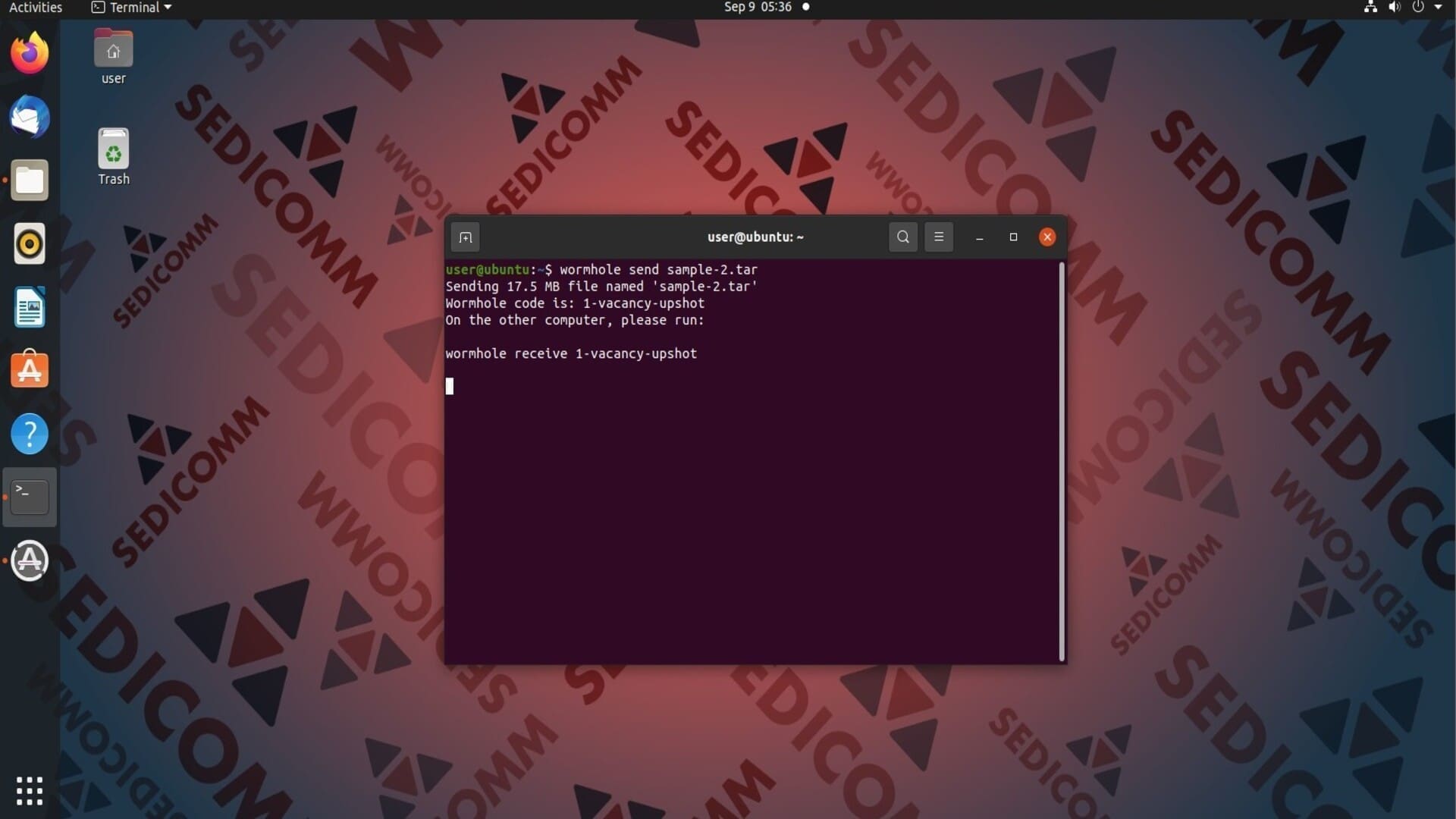
Task: Click the line 'Sending 17.5 MB file named'
Action: pos(601,287)
